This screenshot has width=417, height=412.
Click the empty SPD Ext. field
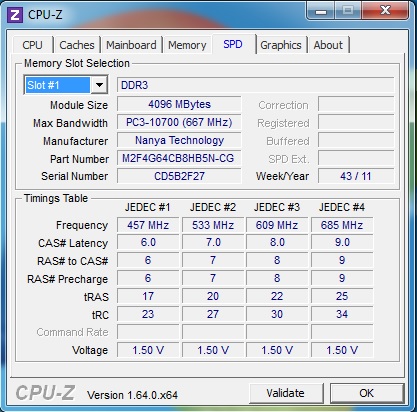(x=356, y=159)
